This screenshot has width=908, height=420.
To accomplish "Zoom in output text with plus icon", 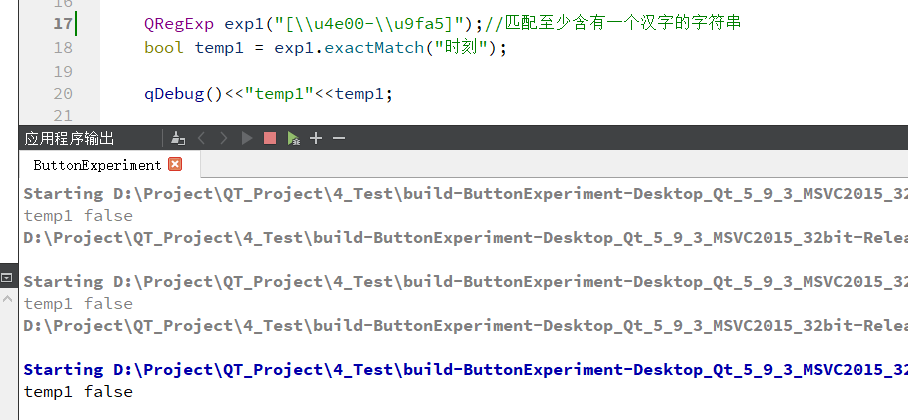I will point(316,138).
